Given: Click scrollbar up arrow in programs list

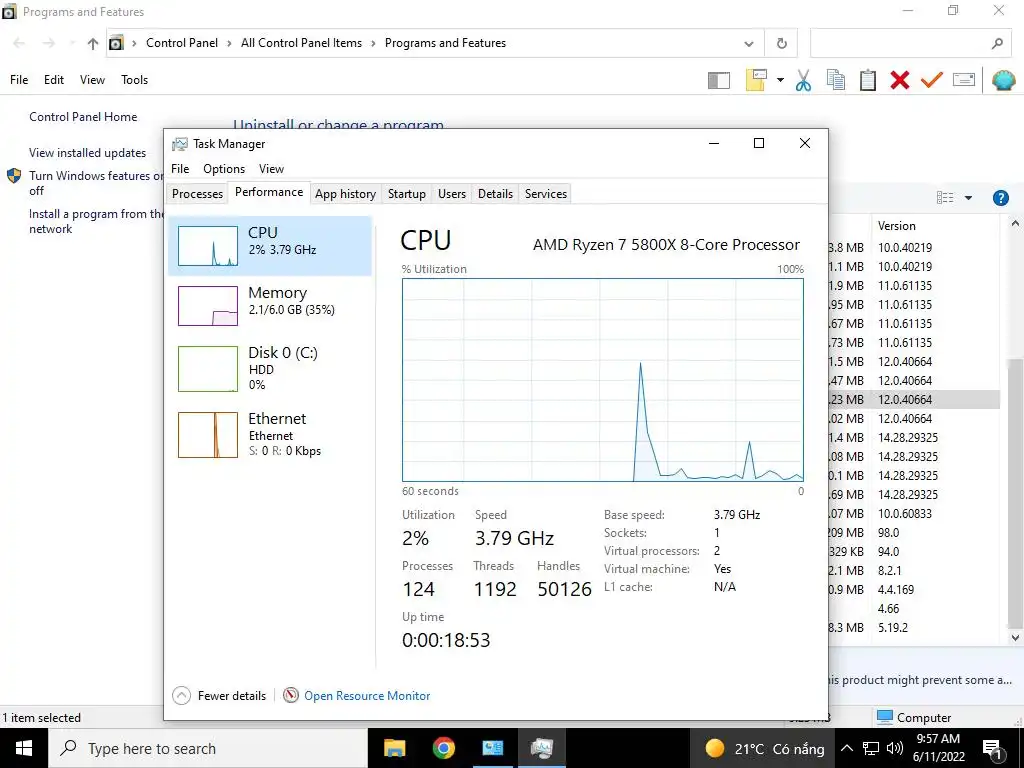Looking at the screenshot, I should 1015,224.
